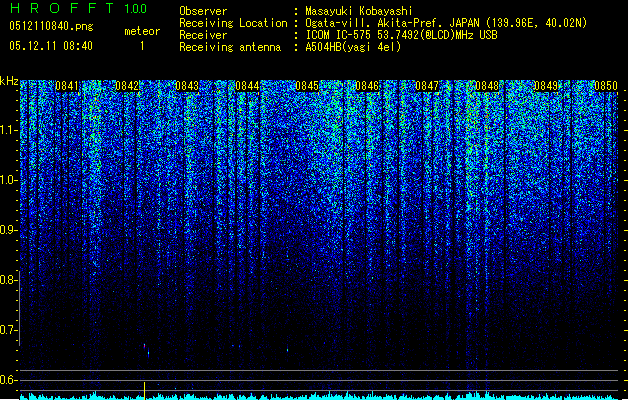Click the yellow meteor detection marker line
The width and height of the screenshot is (629, 400).
tap(144, 390)
